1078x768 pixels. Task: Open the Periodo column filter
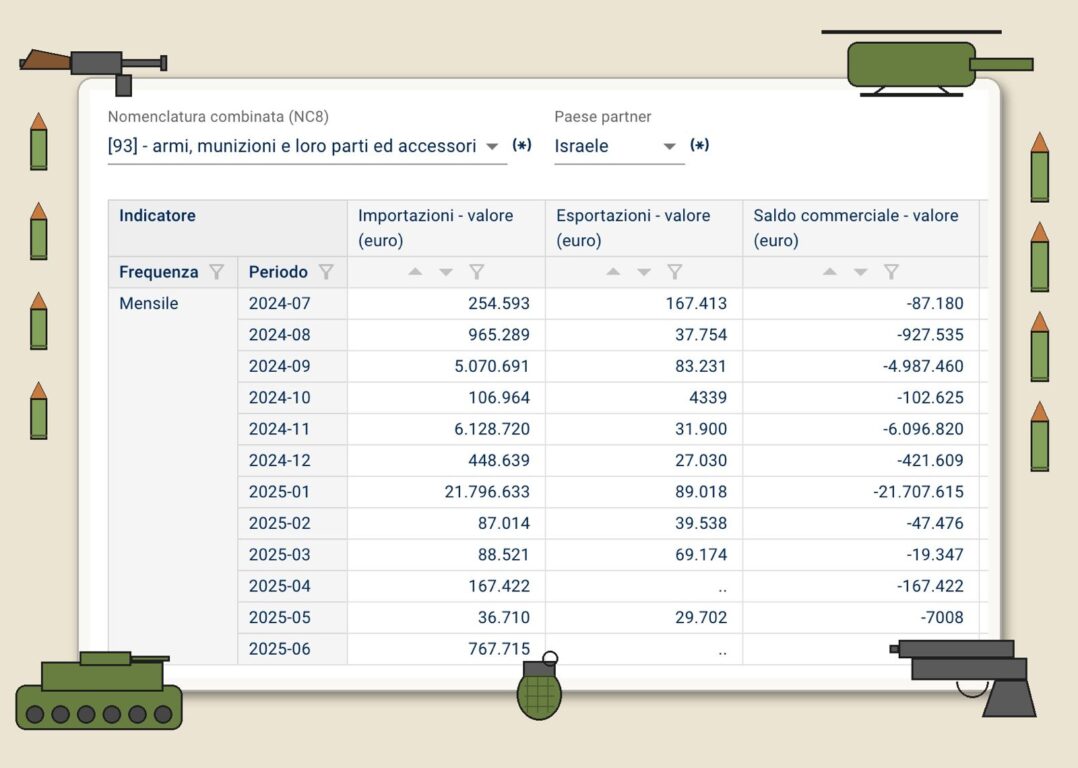(x=326, y=272)
